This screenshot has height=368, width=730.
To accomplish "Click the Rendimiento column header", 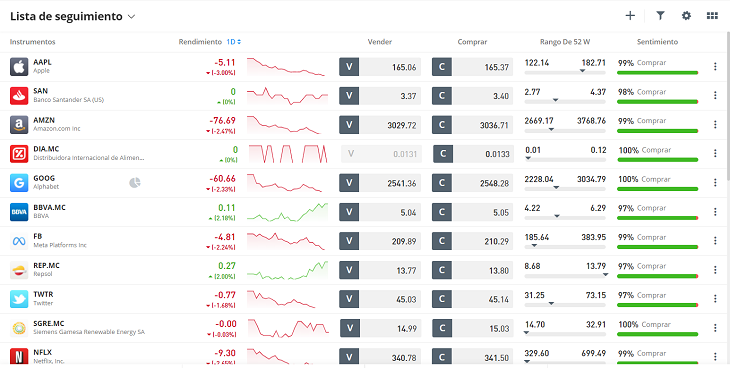I will 200,42.
